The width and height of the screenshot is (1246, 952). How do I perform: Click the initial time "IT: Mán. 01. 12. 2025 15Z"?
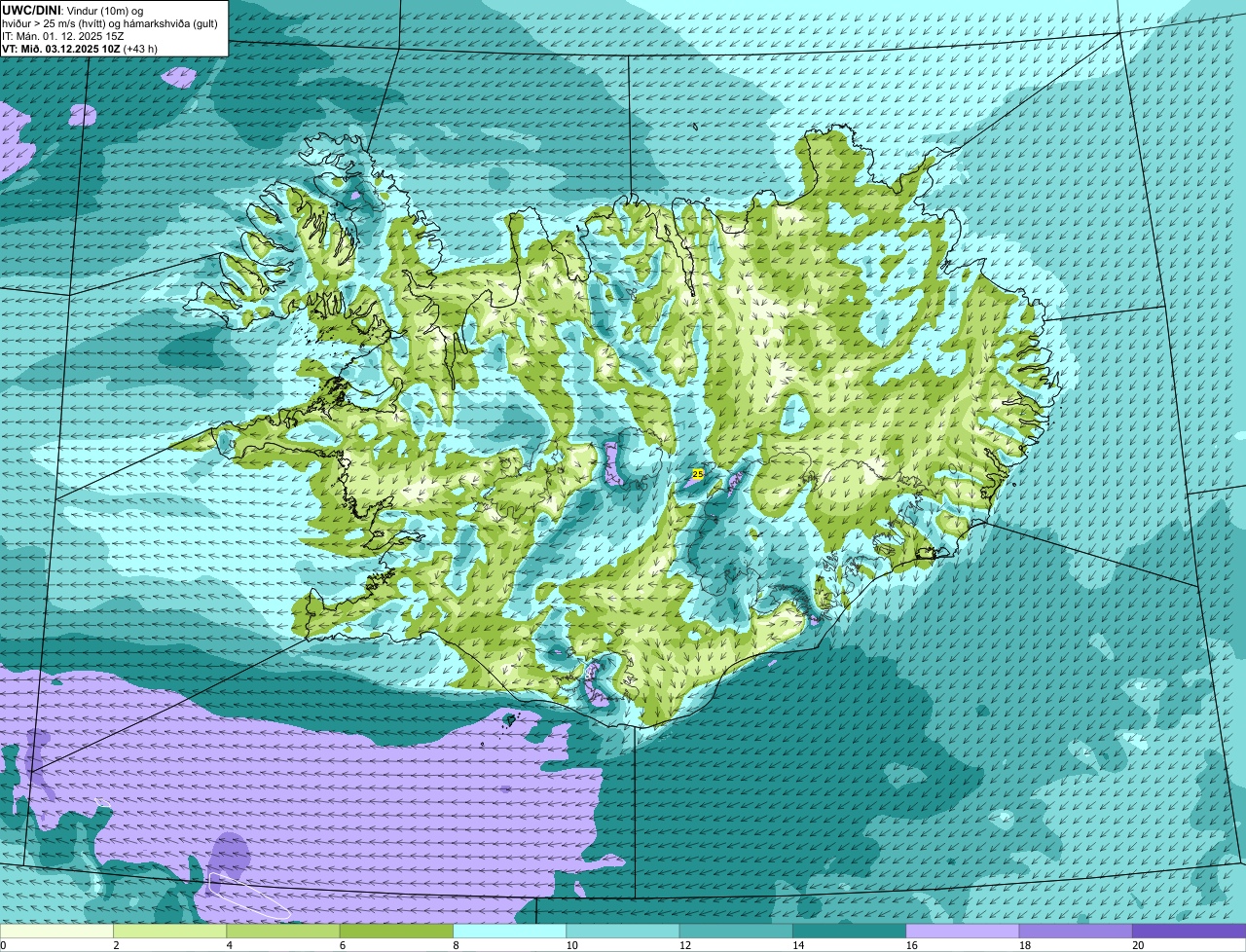(63, 35)
